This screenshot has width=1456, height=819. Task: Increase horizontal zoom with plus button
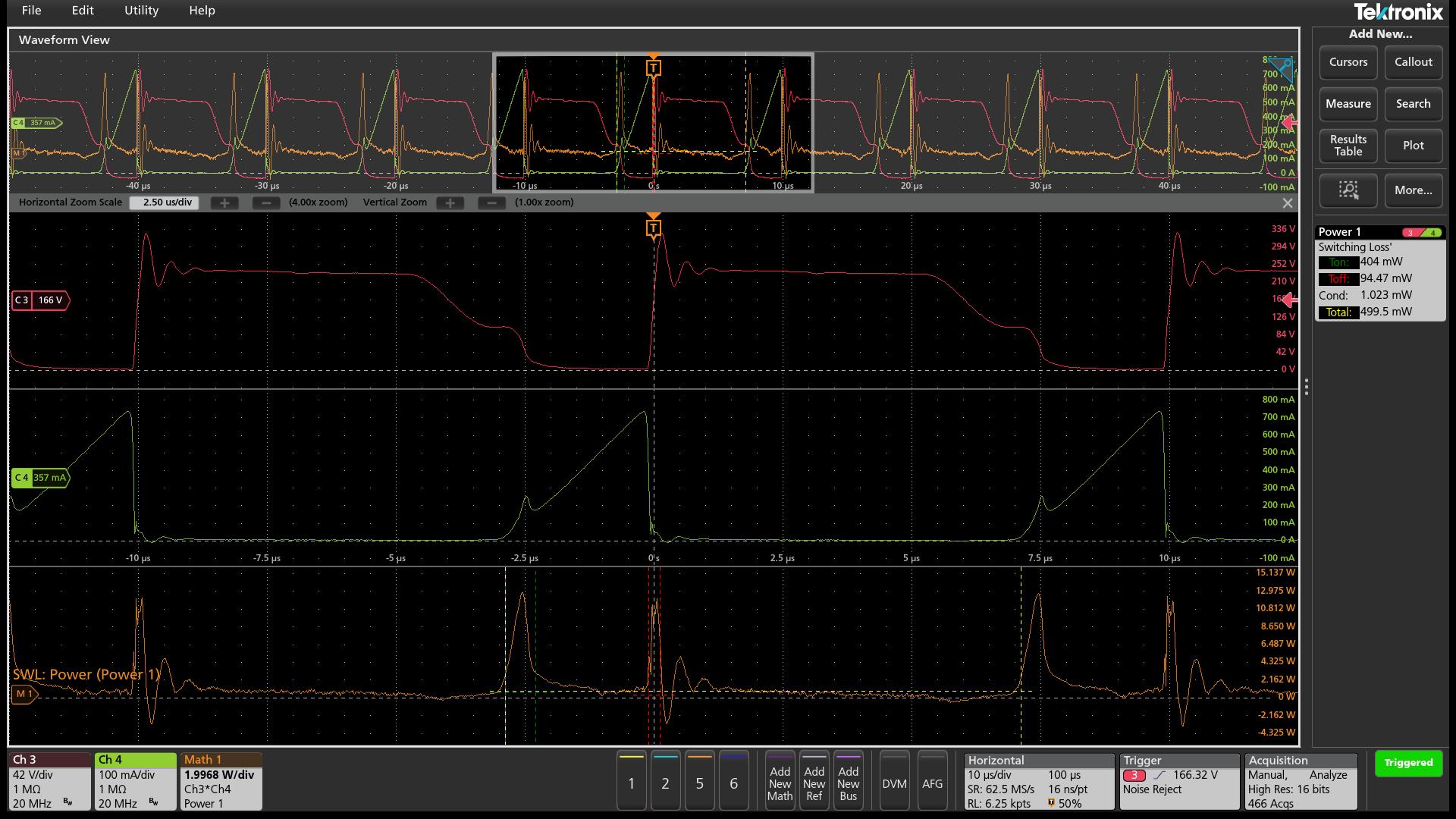[224, 203]
